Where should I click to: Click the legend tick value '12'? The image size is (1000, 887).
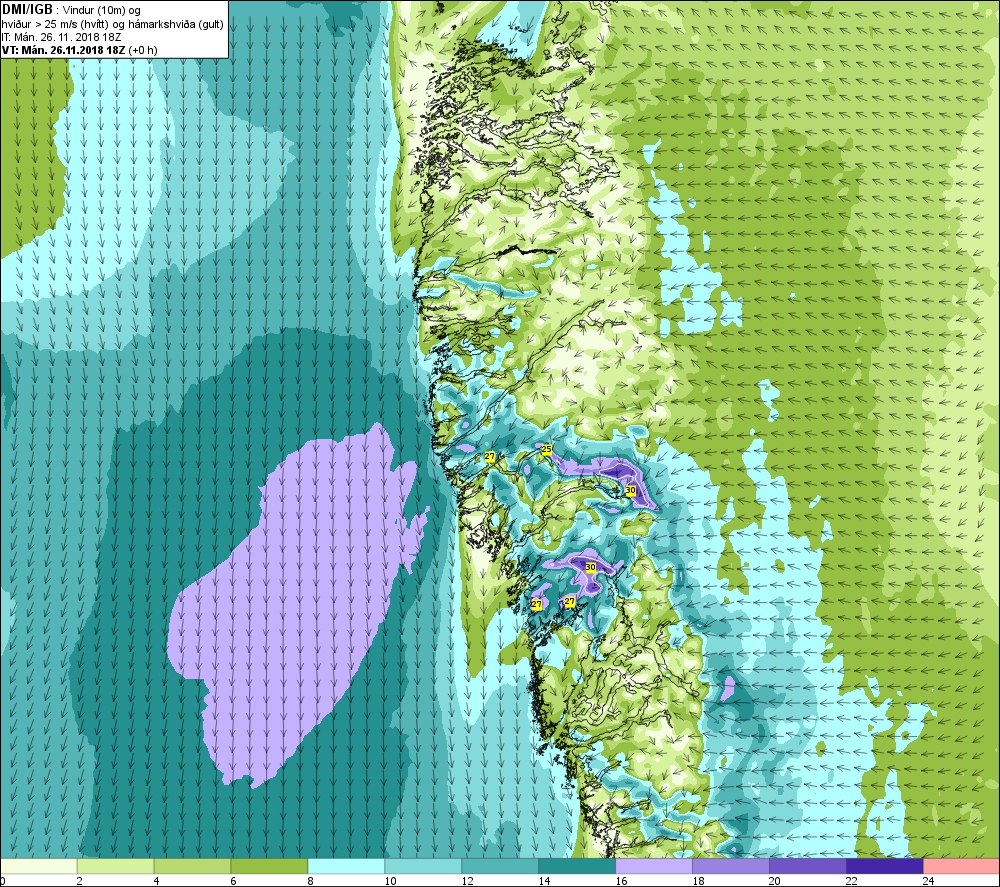[x=467, y=881]
